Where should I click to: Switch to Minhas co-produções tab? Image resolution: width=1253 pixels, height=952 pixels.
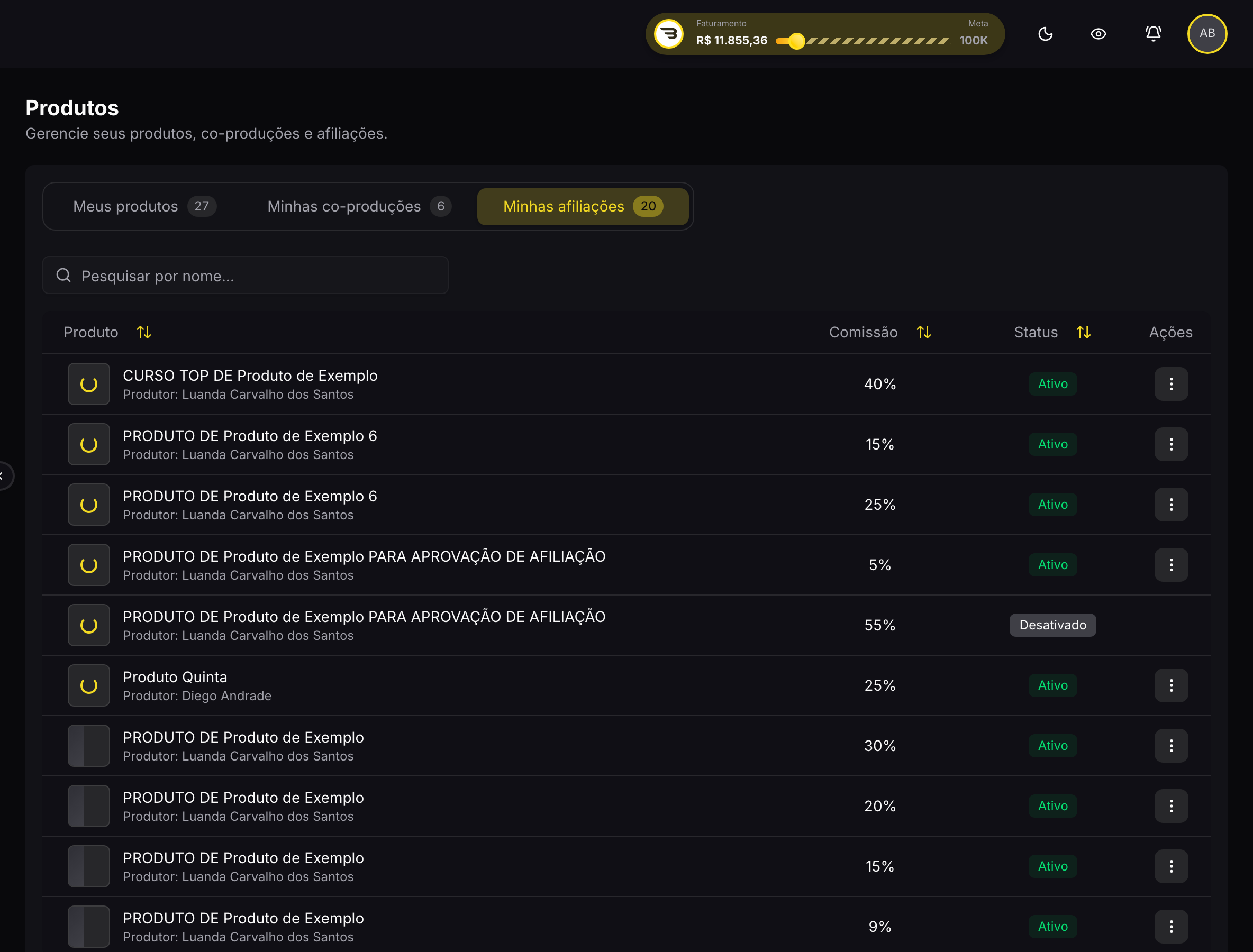[x=359, y=206]
